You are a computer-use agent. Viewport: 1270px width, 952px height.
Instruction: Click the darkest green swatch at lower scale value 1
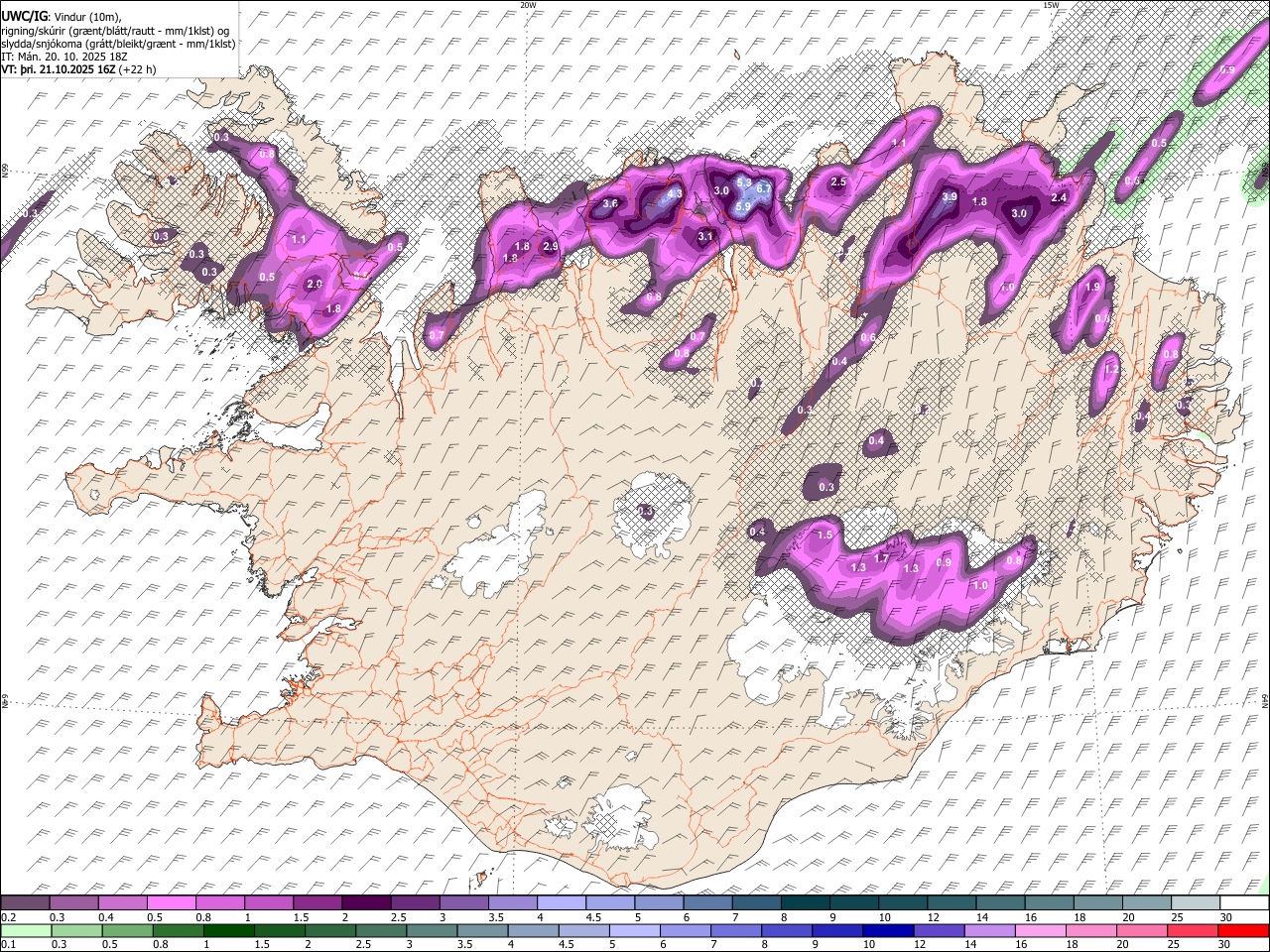[228, 930]
